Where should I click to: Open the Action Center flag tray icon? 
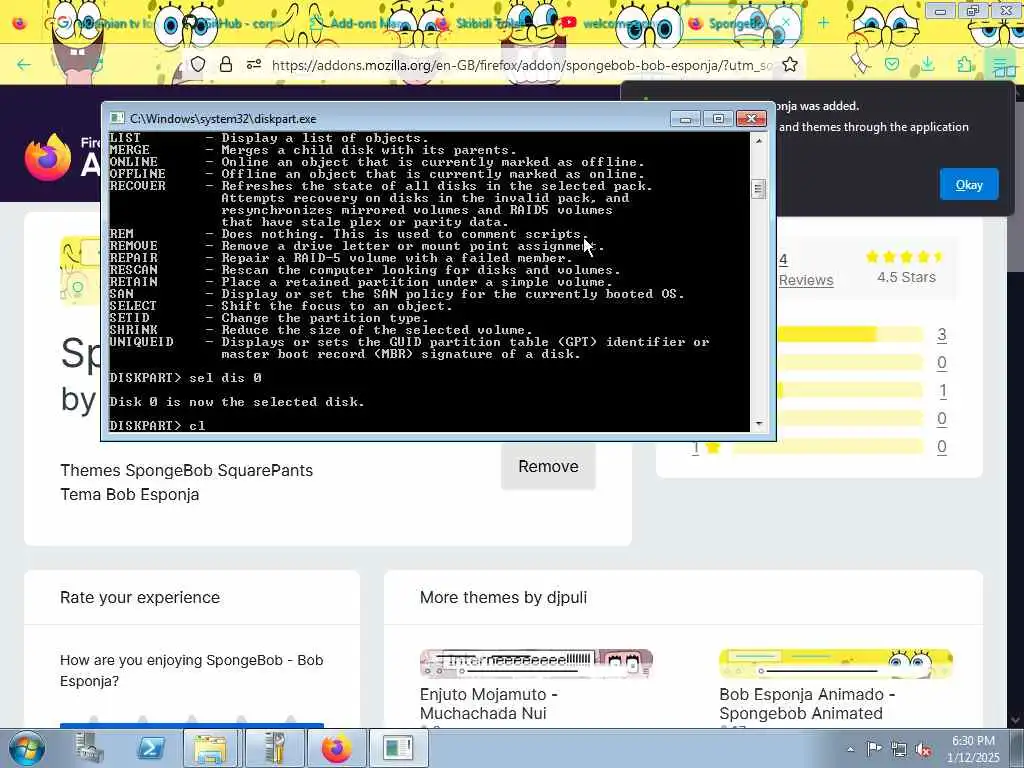tap(874, 748)
